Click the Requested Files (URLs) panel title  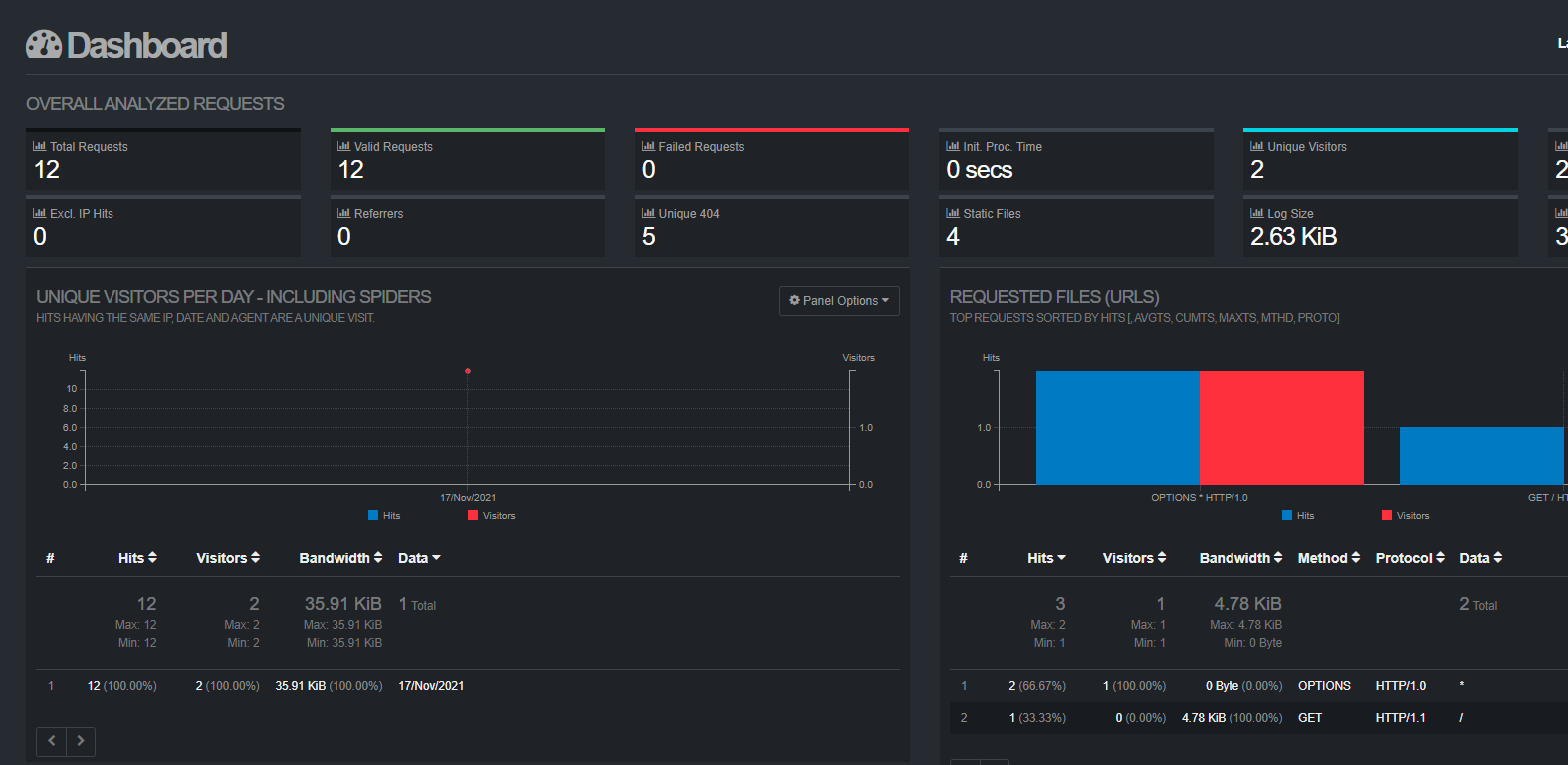(x=1054, y=297)
